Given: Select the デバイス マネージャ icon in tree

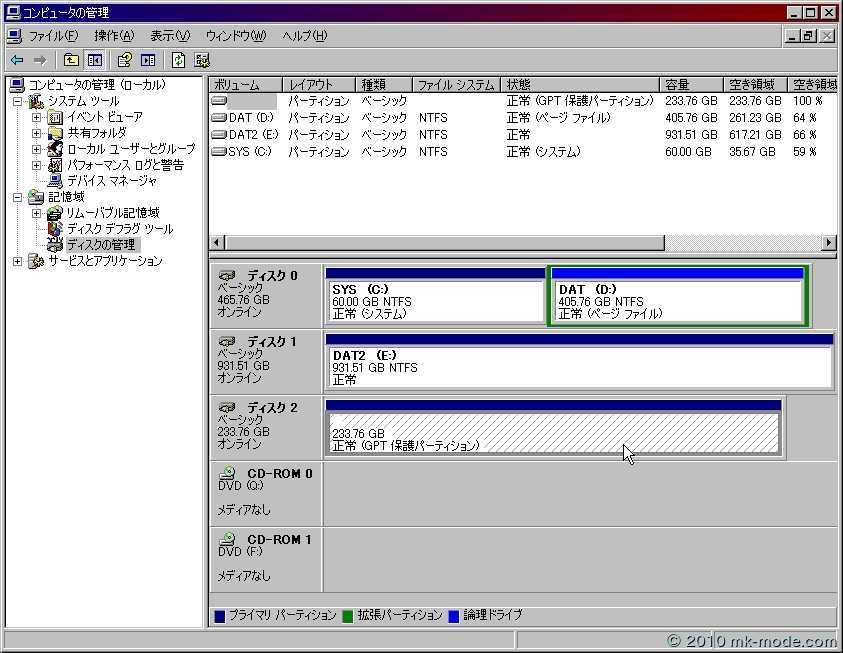Looking at the screenshot, I should click(x=56, y=181).
